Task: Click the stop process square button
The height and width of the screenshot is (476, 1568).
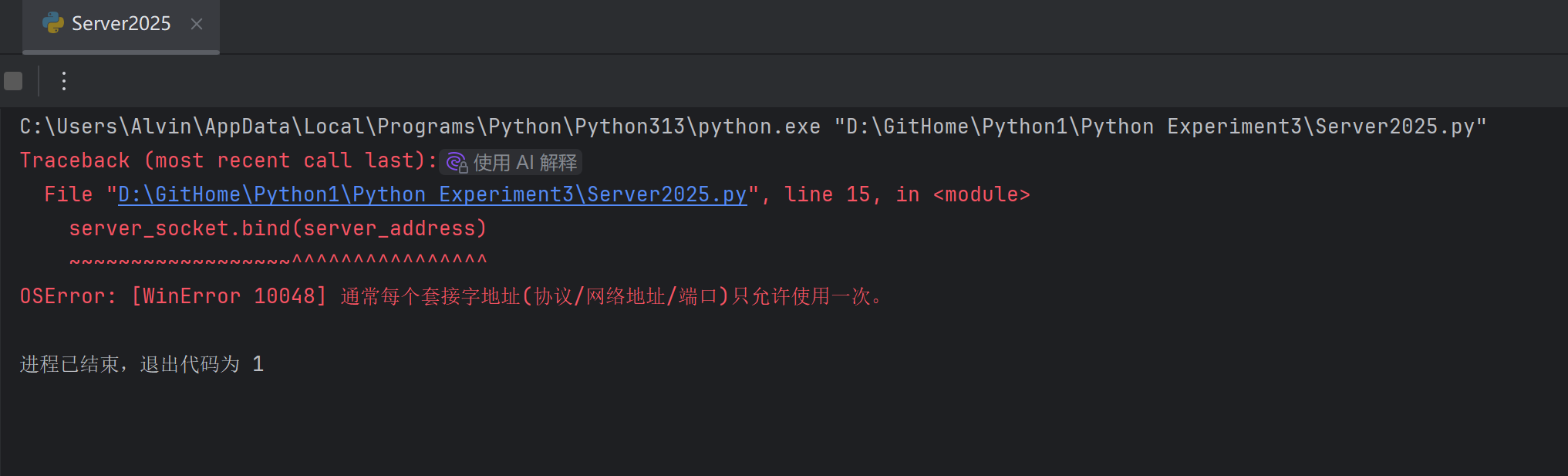Action: click(x=13, y=81)
